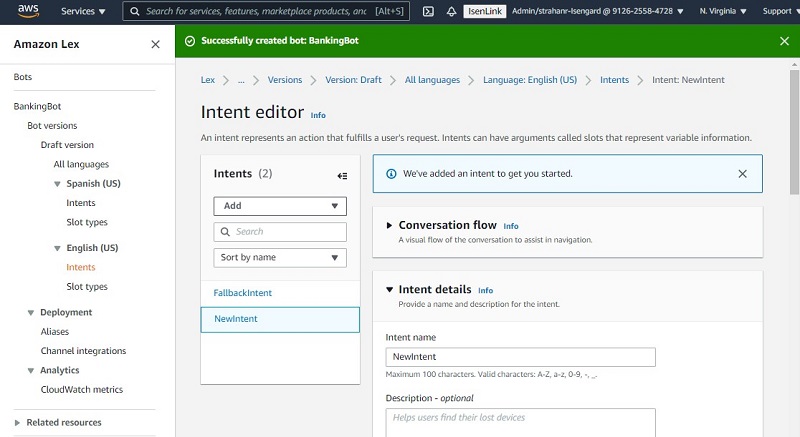Open Intents under English (US)

coord(81,267)
